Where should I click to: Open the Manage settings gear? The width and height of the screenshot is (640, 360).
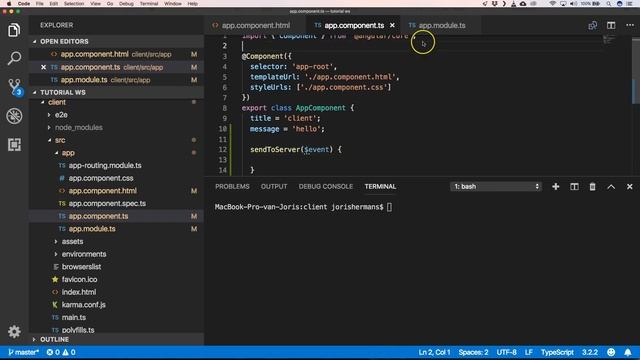(x=14, y=331)
